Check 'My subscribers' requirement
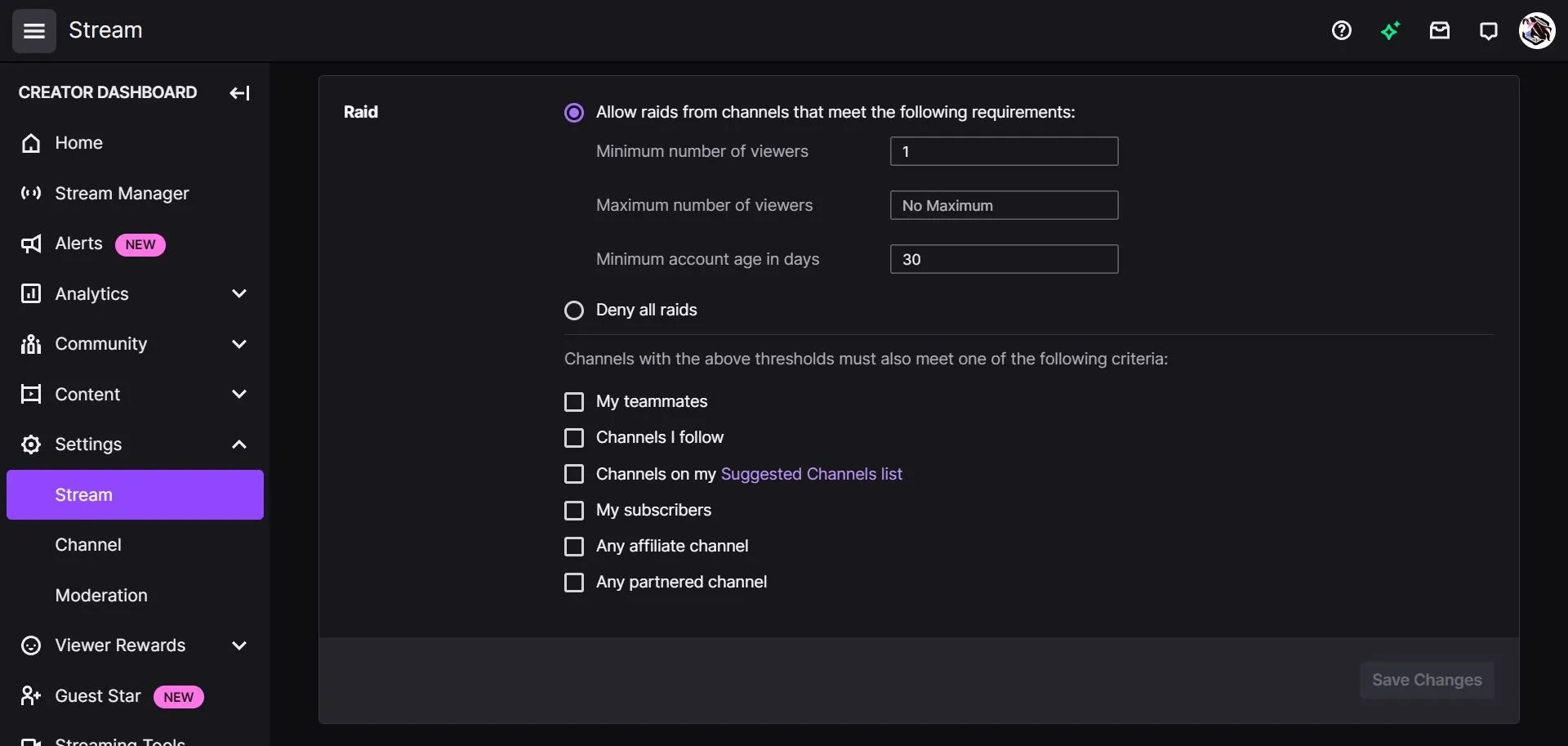 click(574, 510)
